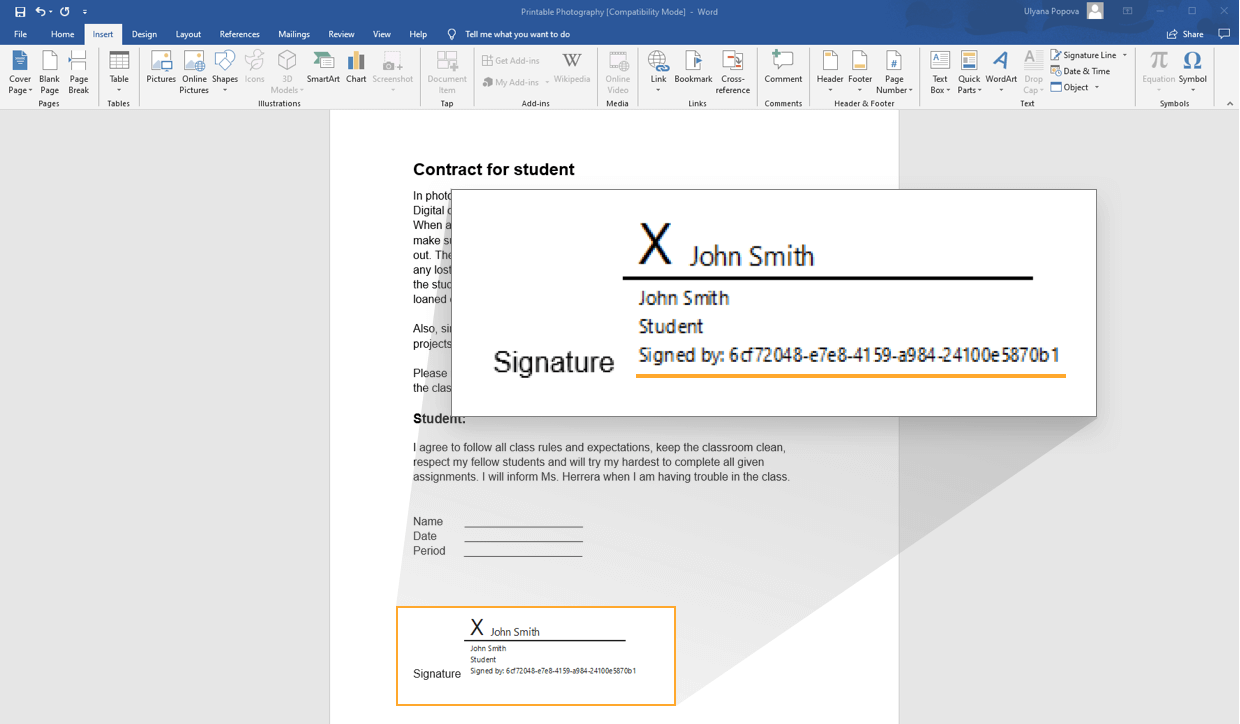This screenshot has width=1240, height=724.
Task: Switch to the References tab
Action: tap(239, 34)
